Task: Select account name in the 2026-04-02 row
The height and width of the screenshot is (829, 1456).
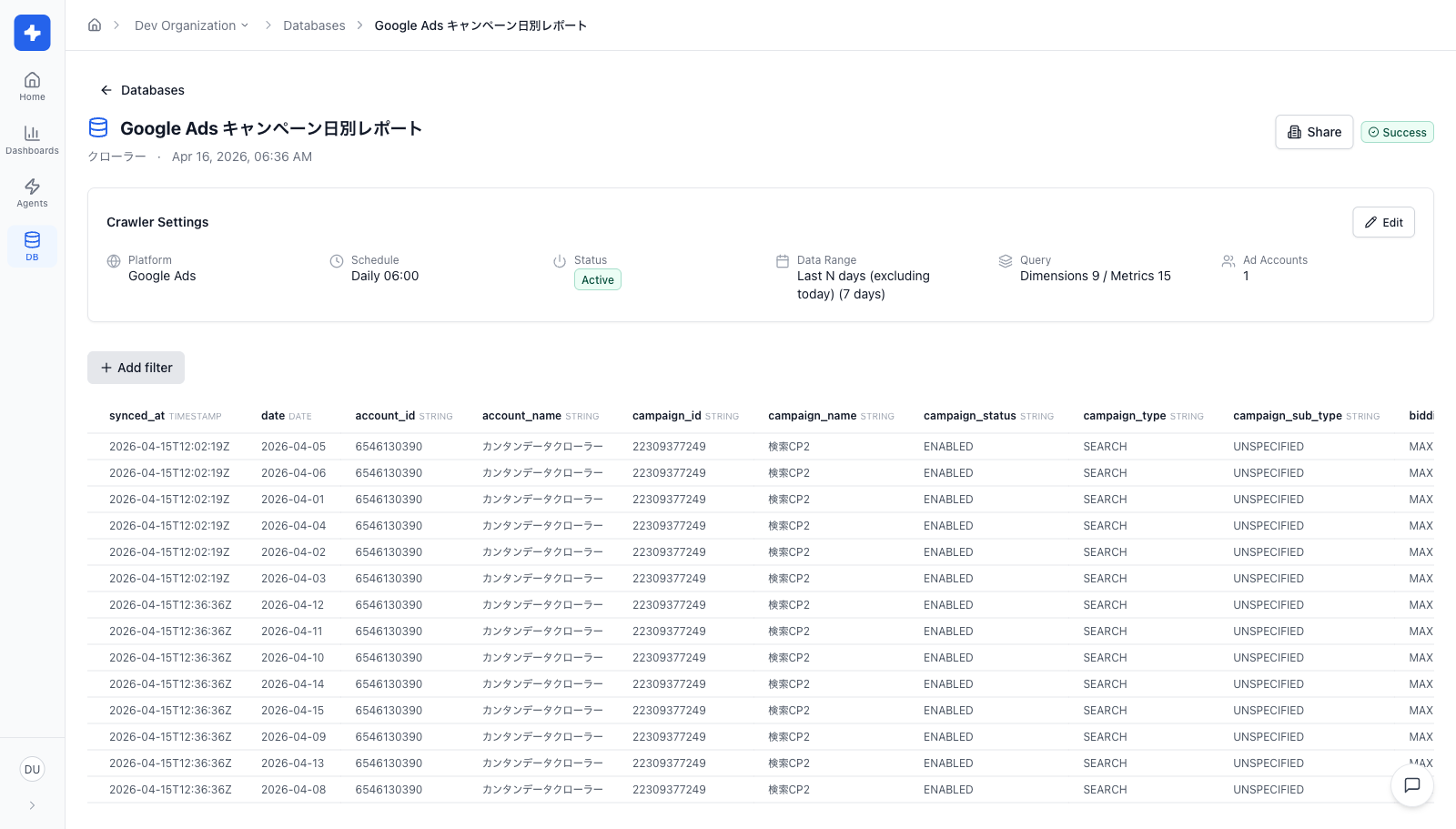Action: [542, 552]
